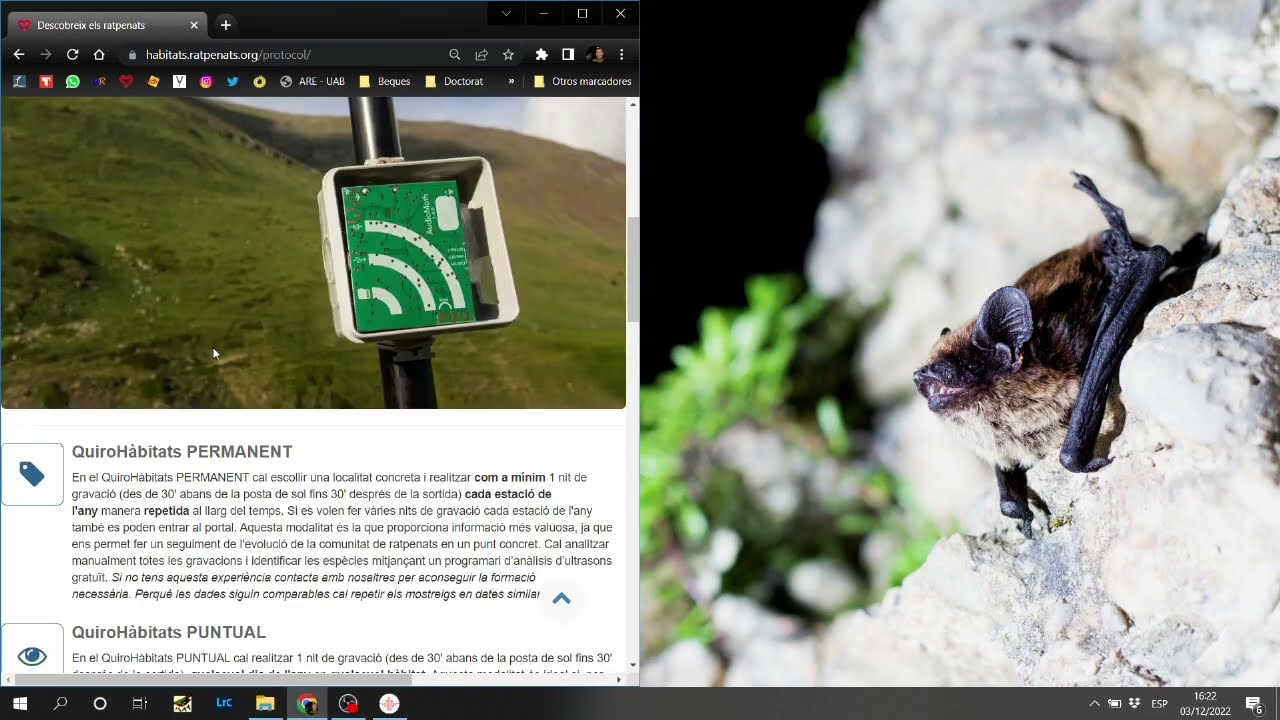Click the scroll-to-top chevron button
Viewport: 1280px width, 720px height.
coord(561,598)
